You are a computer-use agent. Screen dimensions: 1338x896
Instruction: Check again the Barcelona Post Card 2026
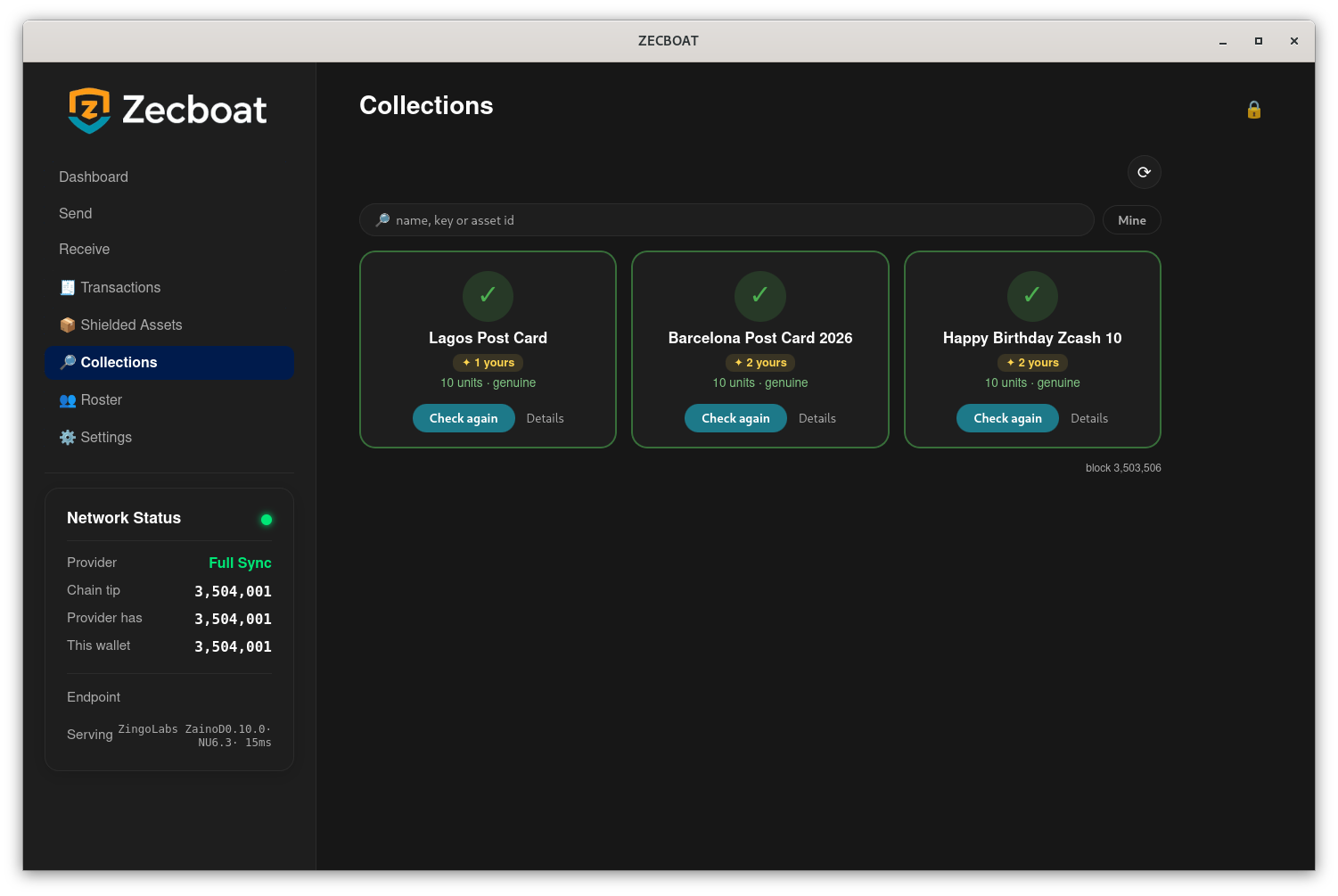coord(735,418)
